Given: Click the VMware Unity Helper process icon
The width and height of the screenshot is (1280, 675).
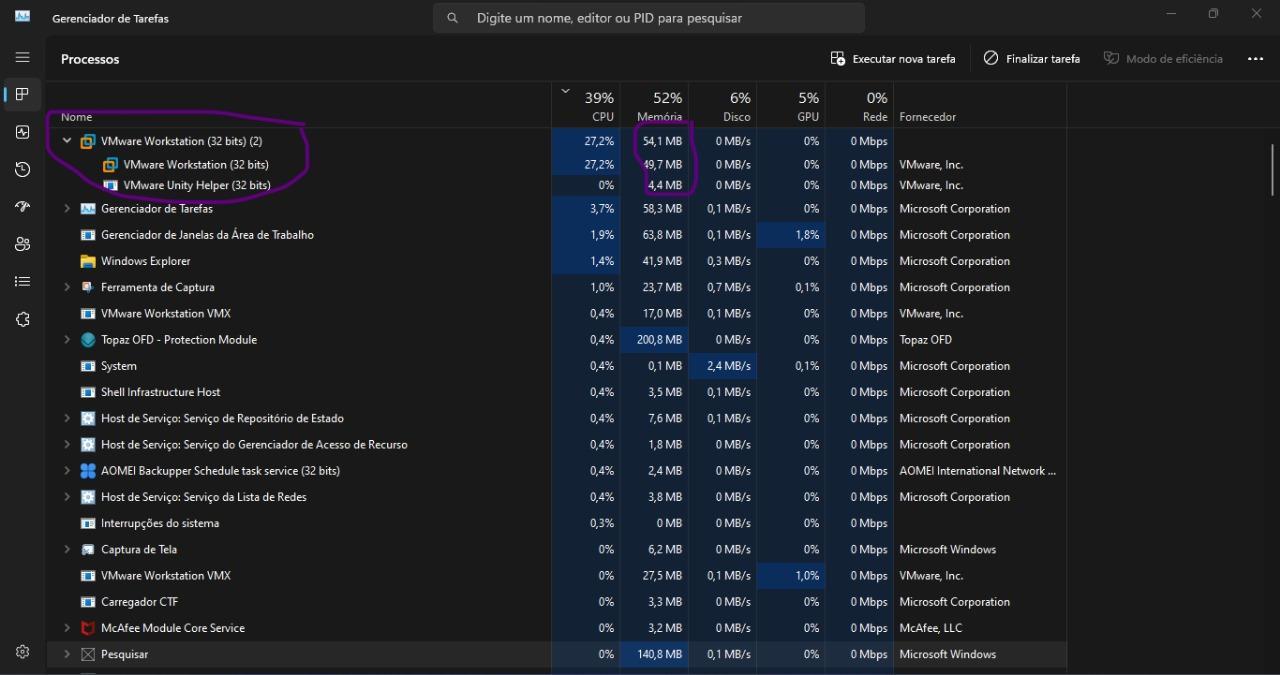Looking at the screenshot, I should pos(110,185).
